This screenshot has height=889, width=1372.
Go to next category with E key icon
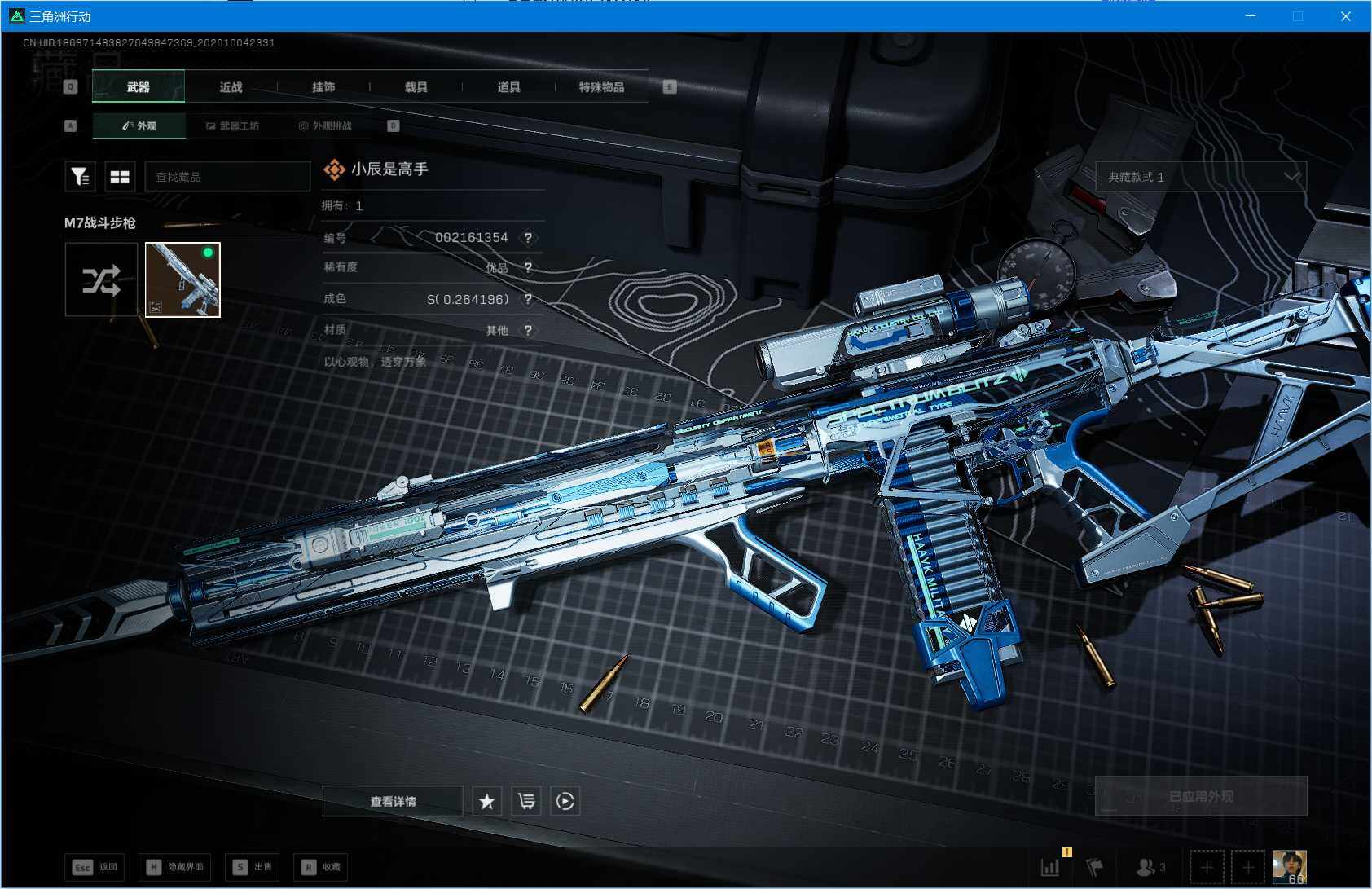[670, 86]
